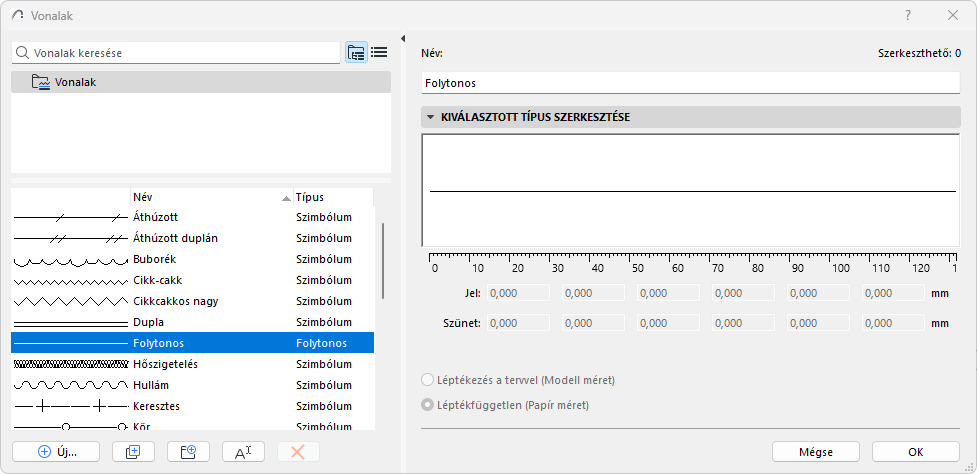Click the first Szünet value field

[x=518, y=323]
